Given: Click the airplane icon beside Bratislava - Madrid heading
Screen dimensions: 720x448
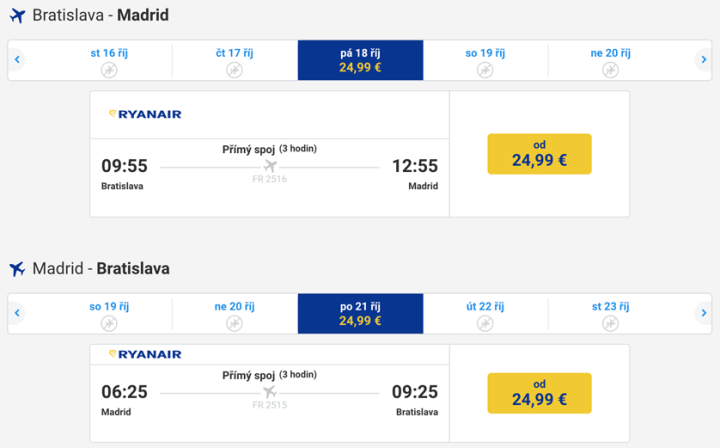Looking at the screenshot, I should [x=17, y=16].
